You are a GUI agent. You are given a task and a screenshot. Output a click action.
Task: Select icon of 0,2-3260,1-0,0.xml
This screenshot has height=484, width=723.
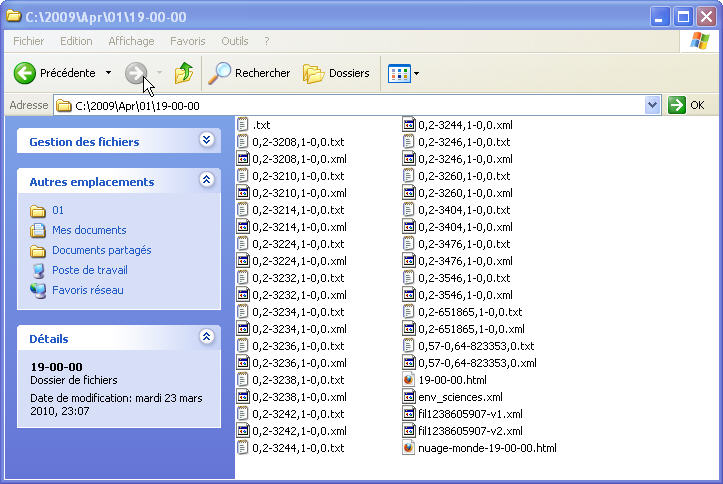click(409, 193)
